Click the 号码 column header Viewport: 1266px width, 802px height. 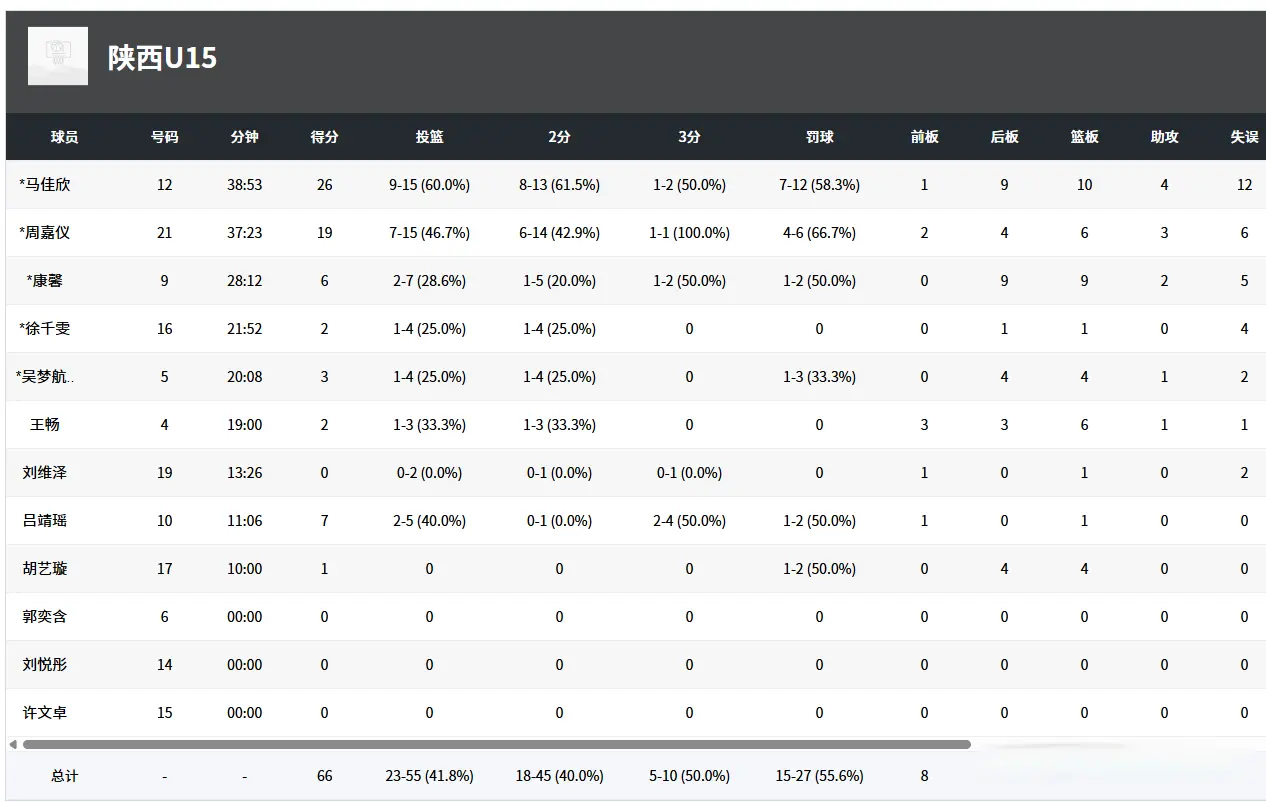click(164, 137)
